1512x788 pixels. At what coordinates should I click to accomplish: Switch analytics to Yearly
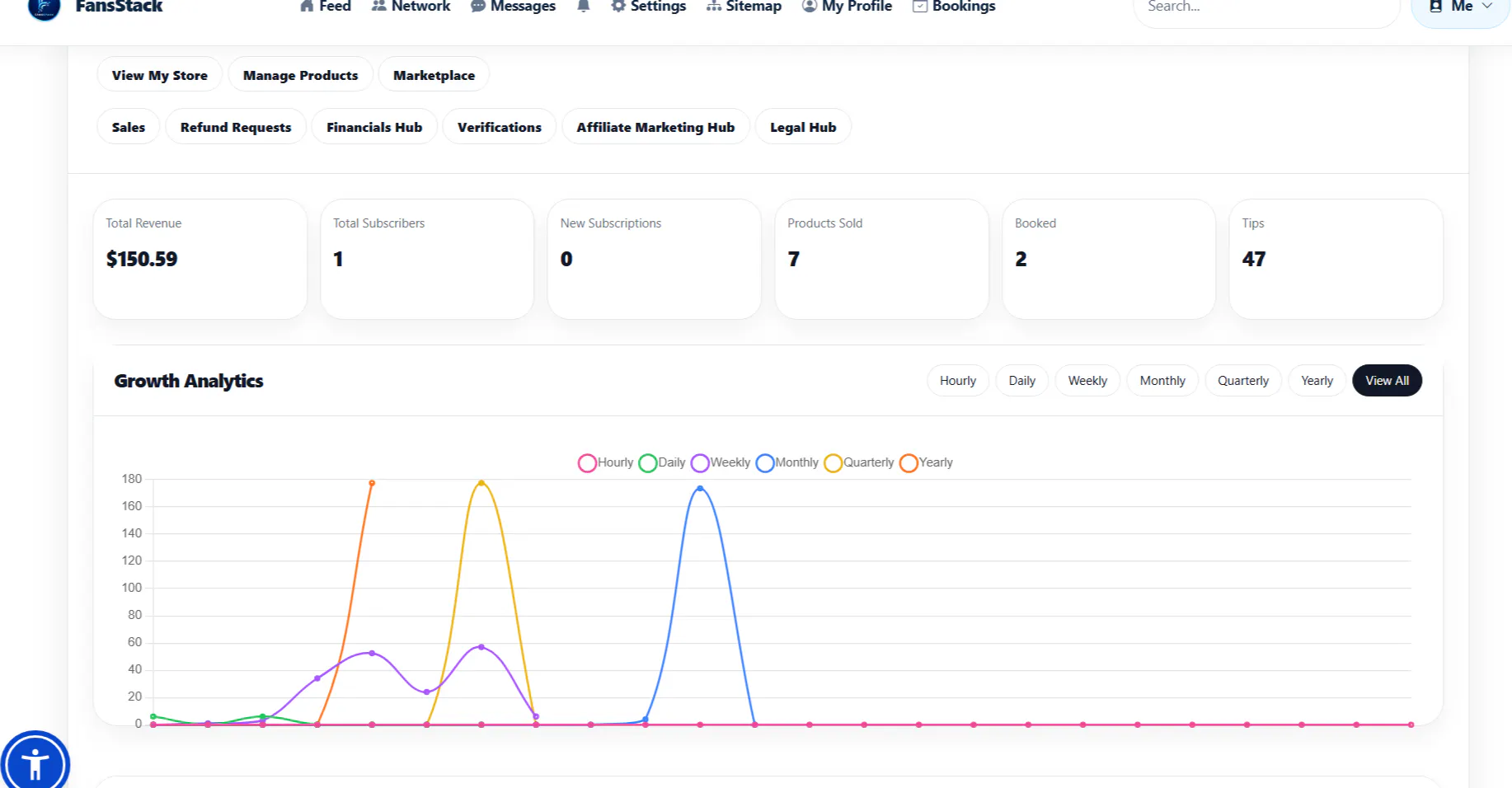coord(1317,381)
